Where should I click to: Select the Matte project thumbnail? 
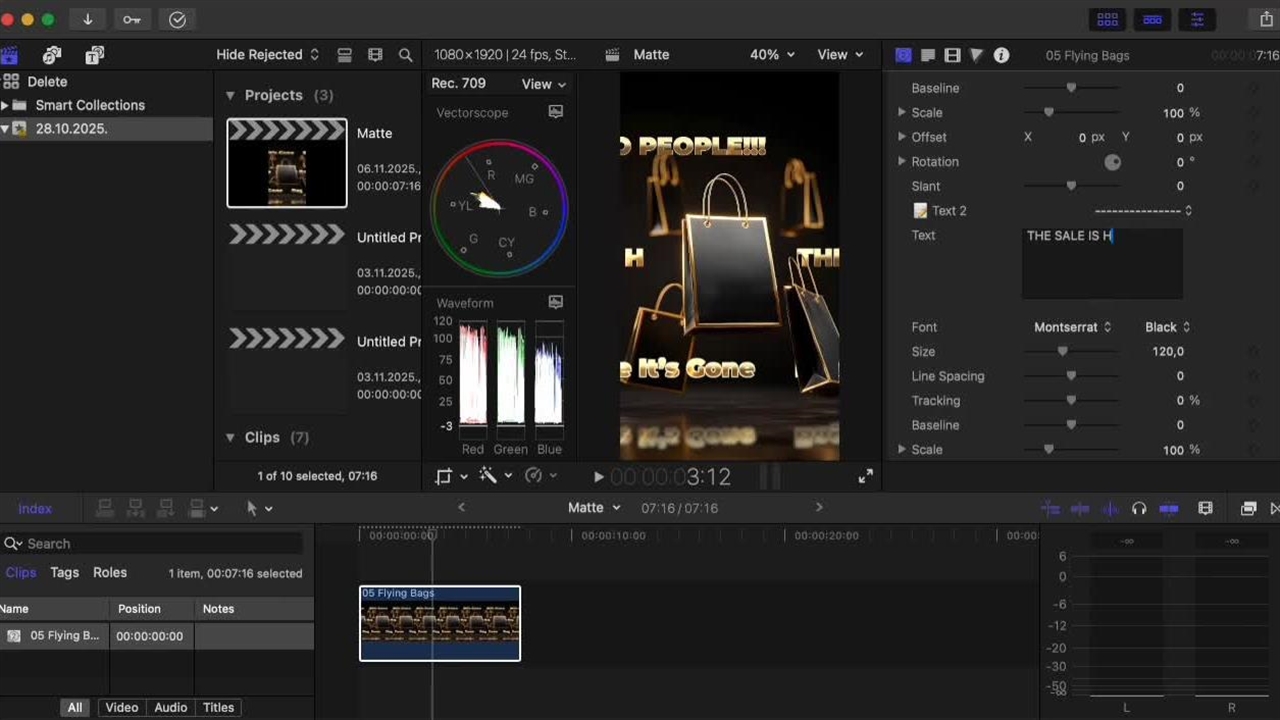point(287,163)
